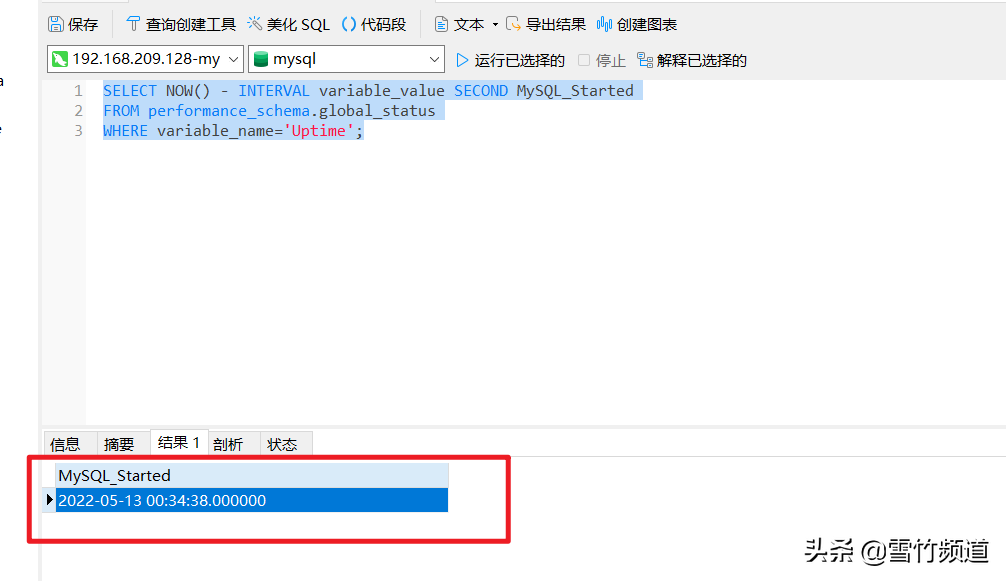Click performance_schema in the FROM line

coord(229,110)
